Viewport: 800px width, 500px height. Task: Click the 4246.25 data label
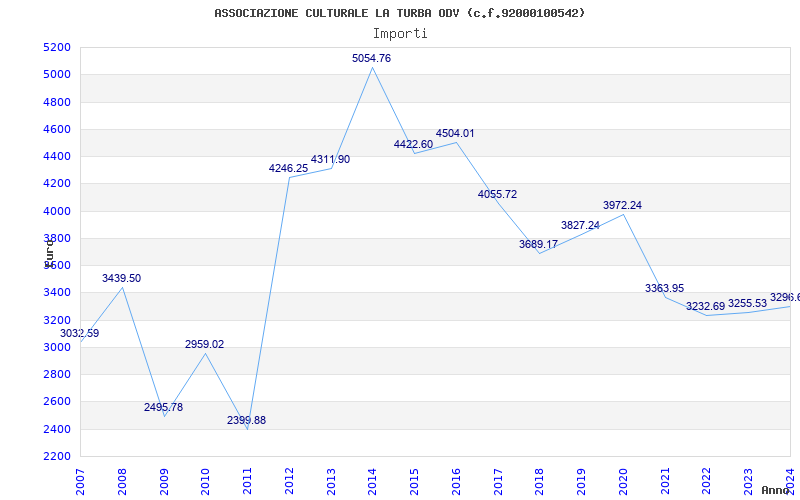tap(289, 168)
